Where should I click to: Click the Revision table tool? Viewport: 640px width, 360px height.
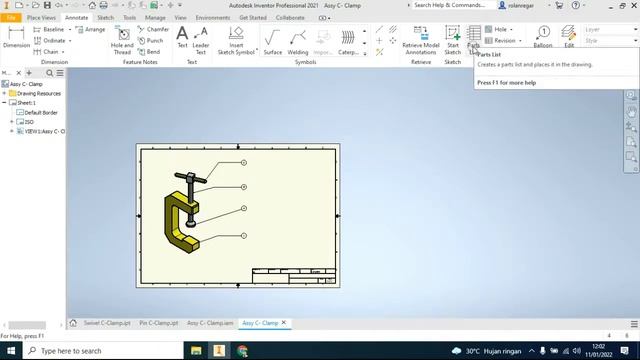tap(500, 40)
